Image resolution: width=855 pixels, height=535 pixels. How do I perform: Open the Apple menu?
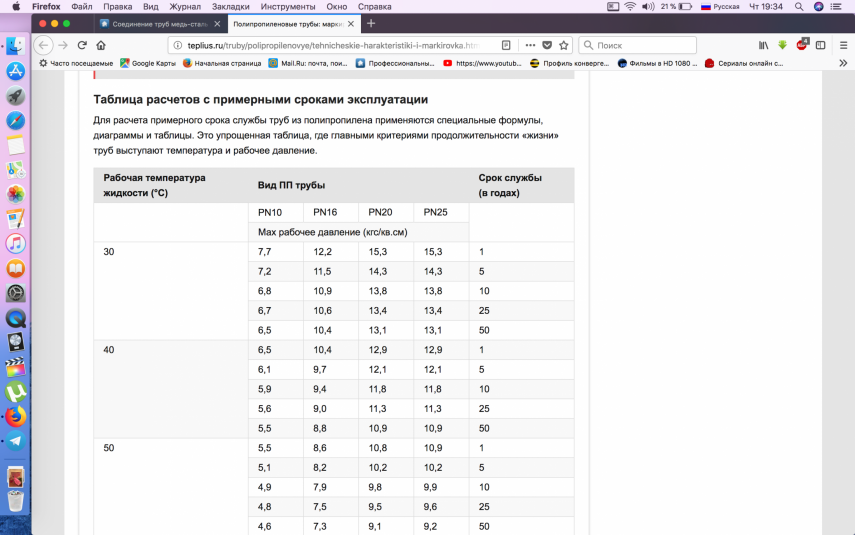pos(16,7)
